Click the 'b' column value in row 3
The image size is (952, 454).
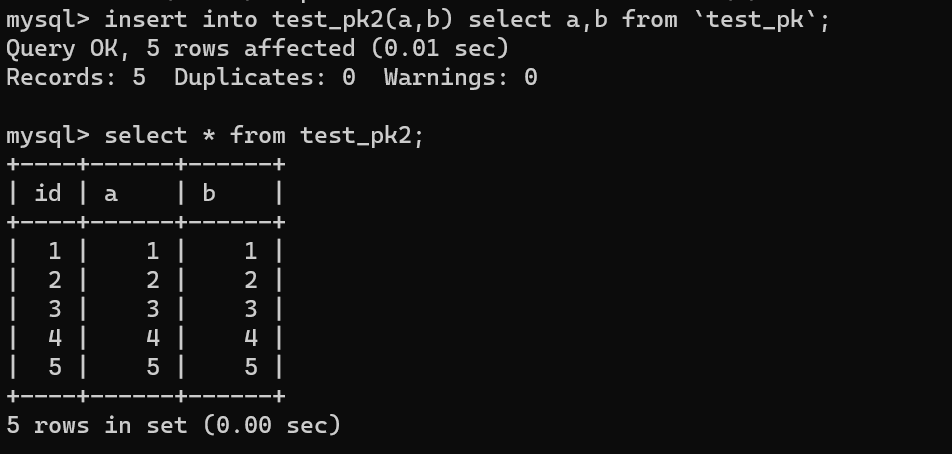pyautogui.click(x=251, y=309)
